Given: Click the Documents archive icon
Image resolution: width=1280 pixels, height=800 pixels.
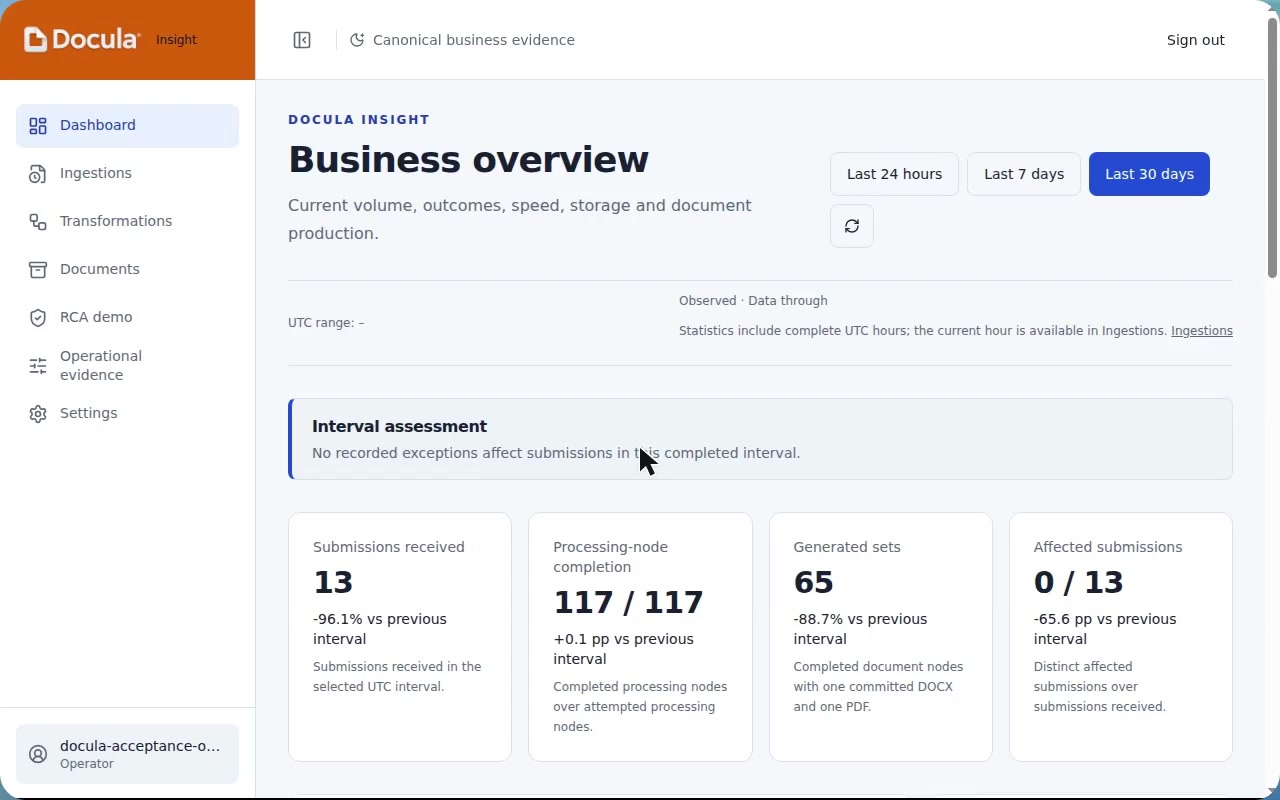Looking at the screenshot, I should tap(38, 270).
